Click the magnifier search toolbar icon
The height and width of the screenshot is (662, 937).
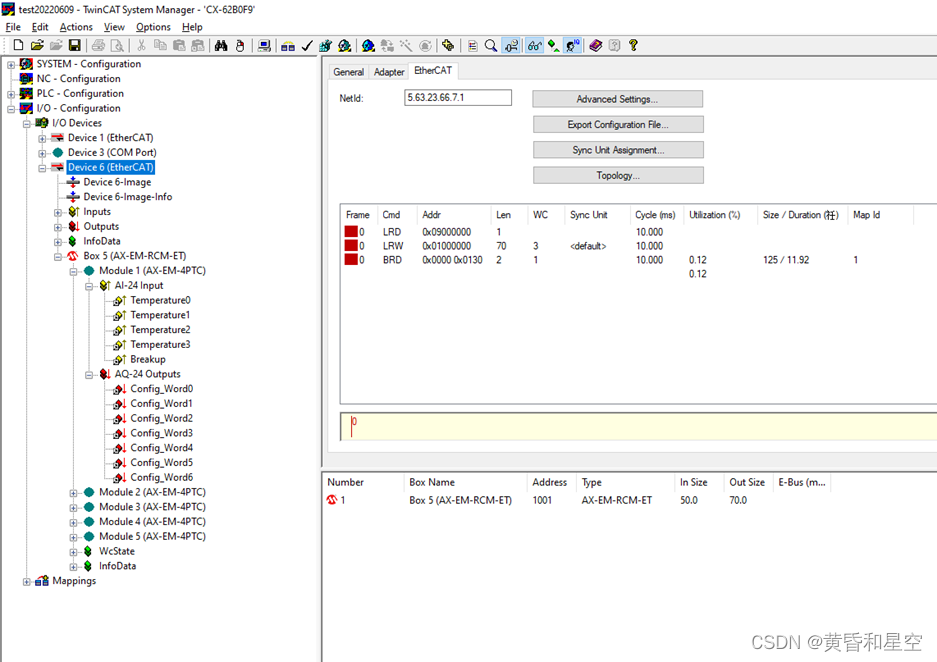(x=491, y=45)
